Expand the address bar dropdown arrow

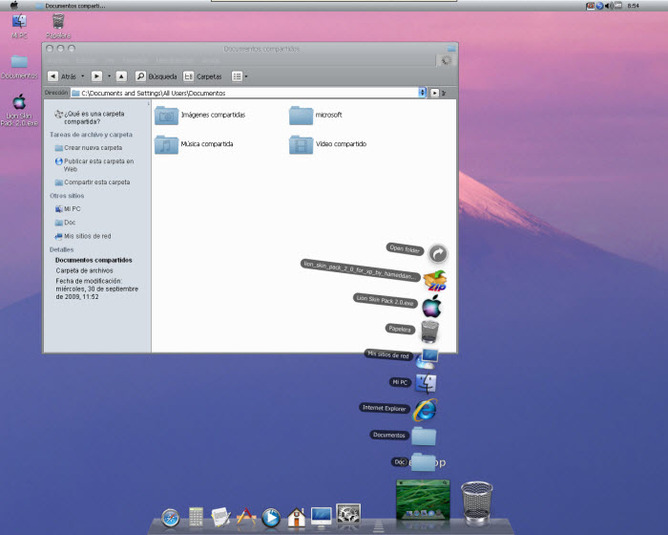[423, 93]
